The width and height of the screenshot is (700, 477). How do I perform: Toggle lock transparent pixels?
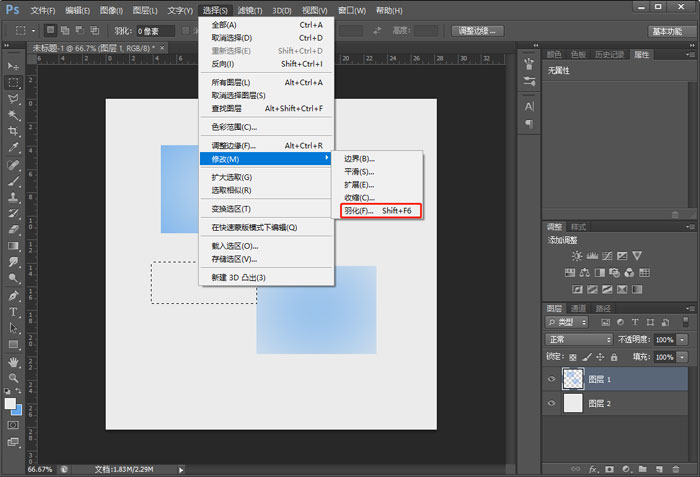pyautogui.click(x=573, y=357)
